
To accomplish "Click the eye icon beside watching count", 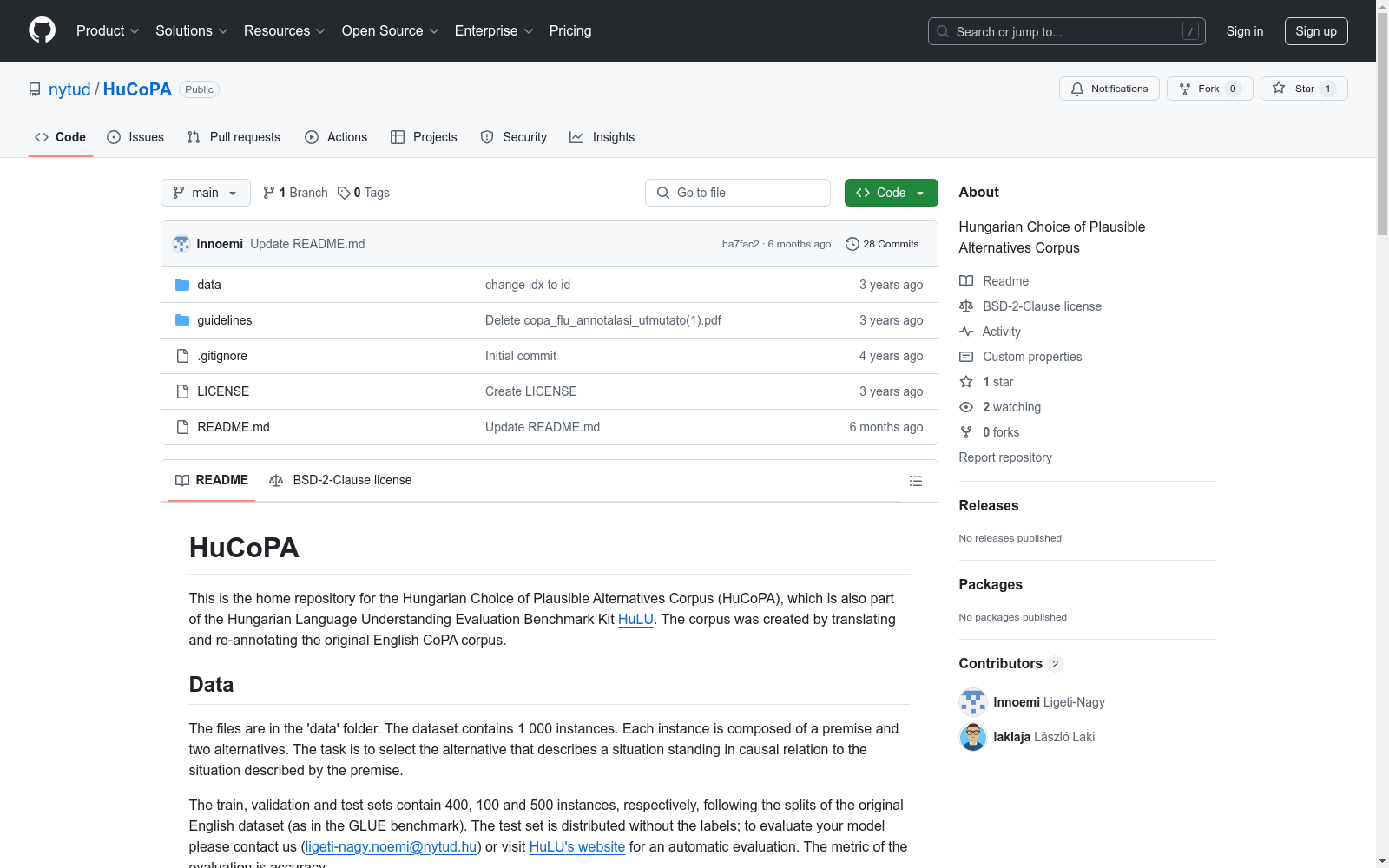I will coord(966,407).
